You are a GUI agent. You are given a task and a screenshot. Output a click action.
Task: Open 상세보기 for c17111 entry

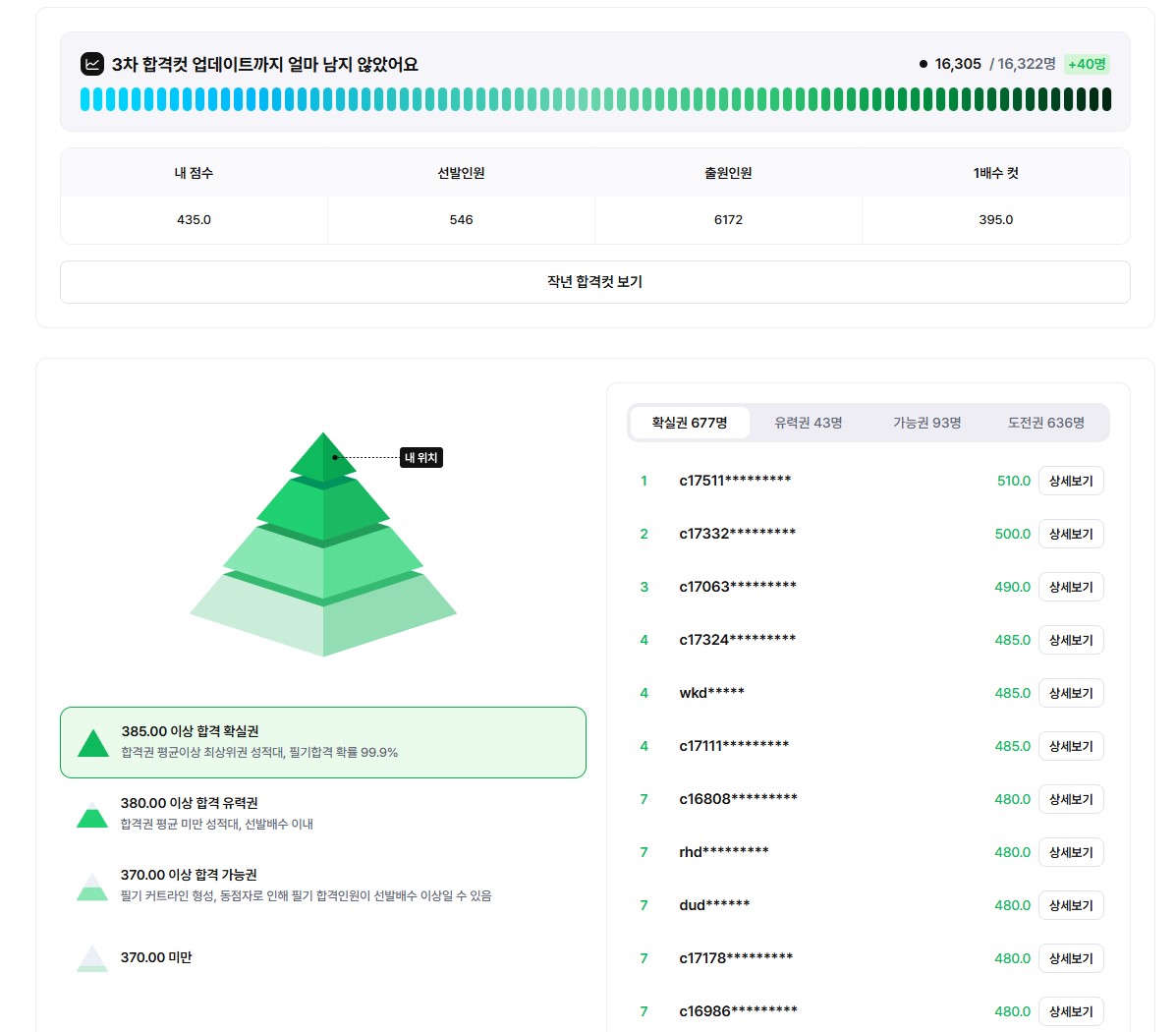1071,746
